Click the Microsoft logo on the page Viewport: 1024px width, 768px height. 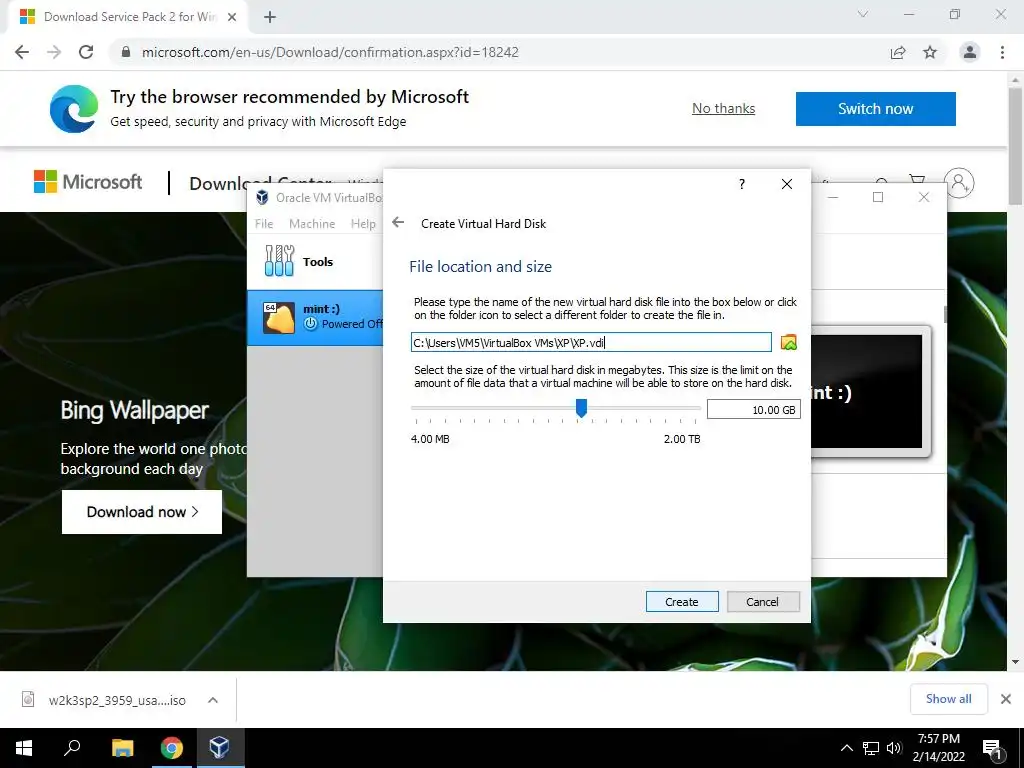(x=88, y=182)
